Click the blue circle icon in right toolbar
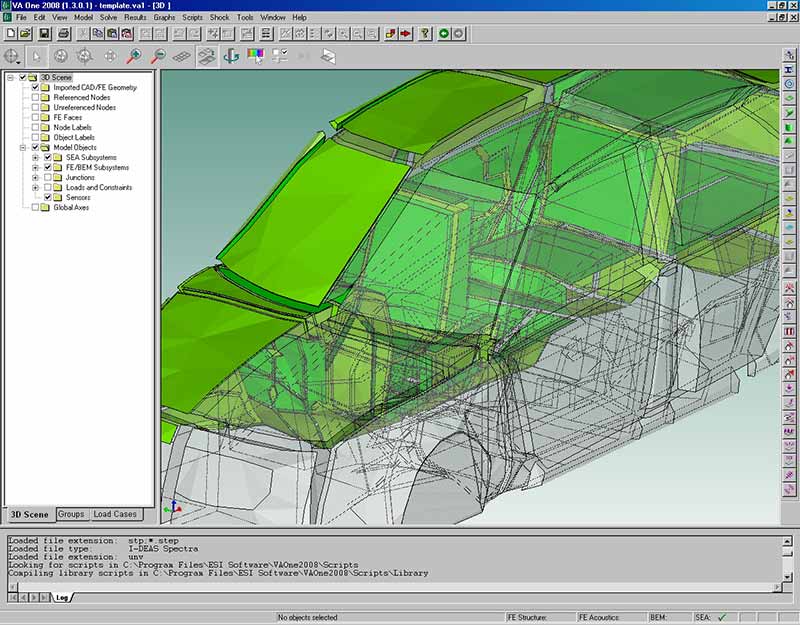Image resolution: width=800 pixels, height=625 pixels. 789,84
